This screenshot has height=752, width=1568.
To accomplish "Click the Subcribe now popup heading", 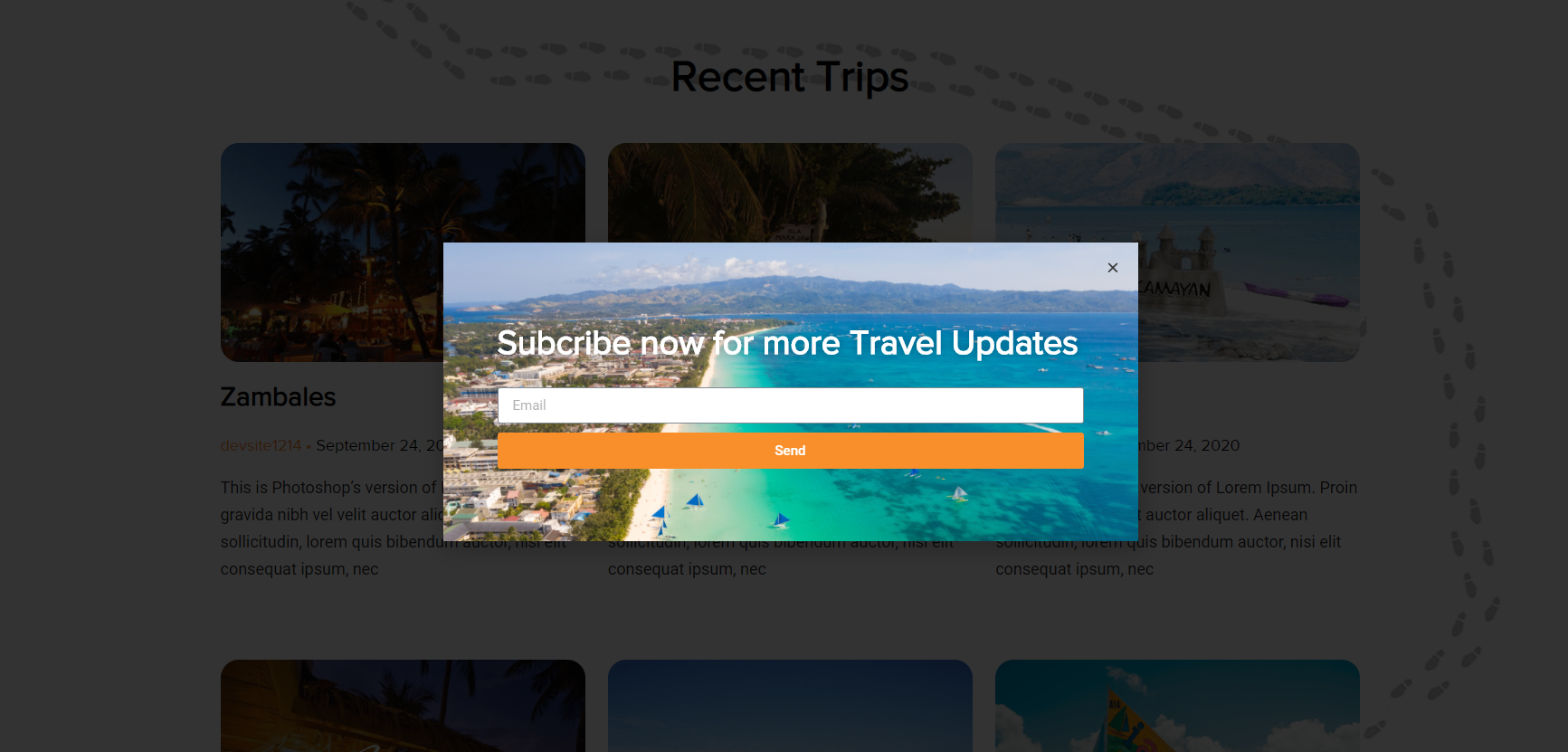I will pyautogui.click(x=787, y=343).
